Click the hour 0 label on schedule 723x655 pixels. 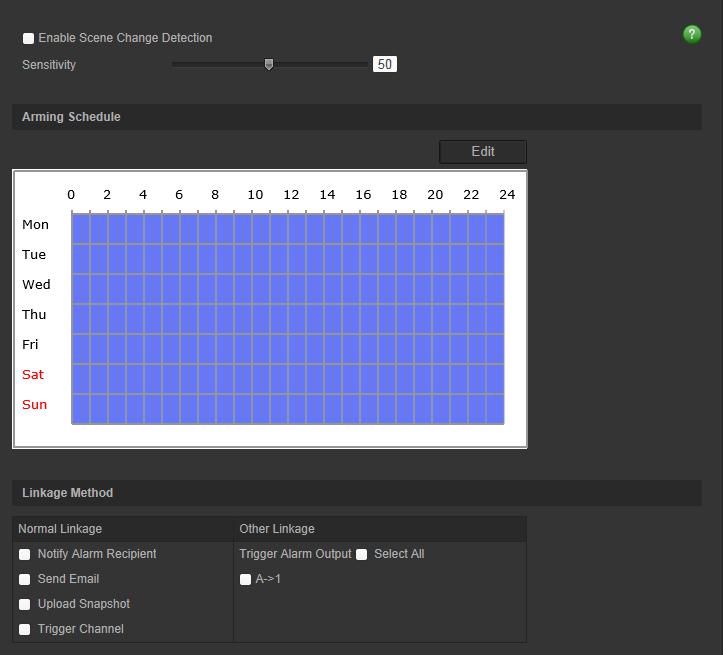pyautogui.click(x=71, y=195)
